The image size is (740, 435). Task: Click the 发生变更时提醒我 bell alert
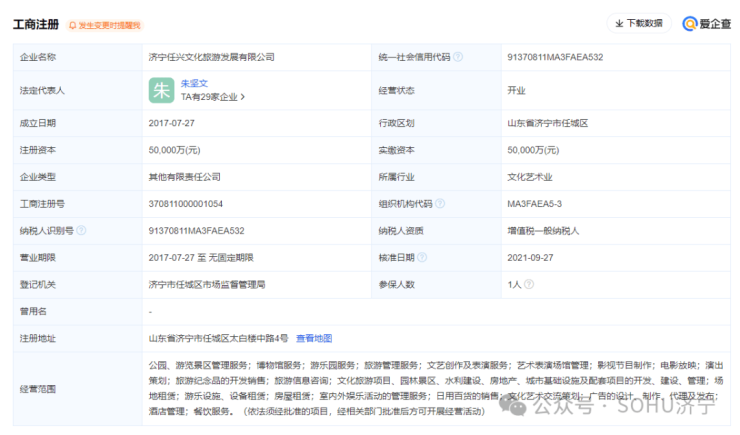pyautogui.click(x=104, y=24)
